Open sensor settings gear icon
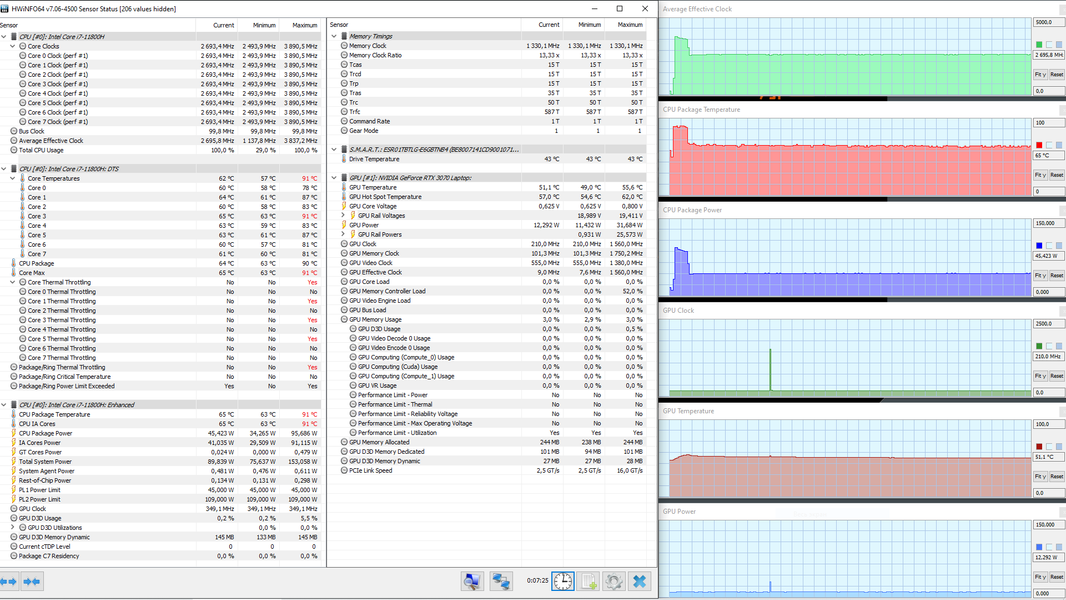 click(x=614, y=582)
